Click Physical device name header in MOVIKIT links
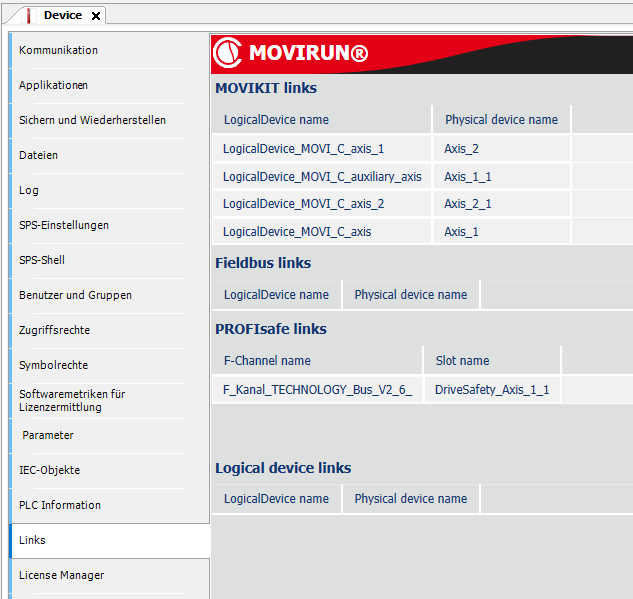 (502, 119)
